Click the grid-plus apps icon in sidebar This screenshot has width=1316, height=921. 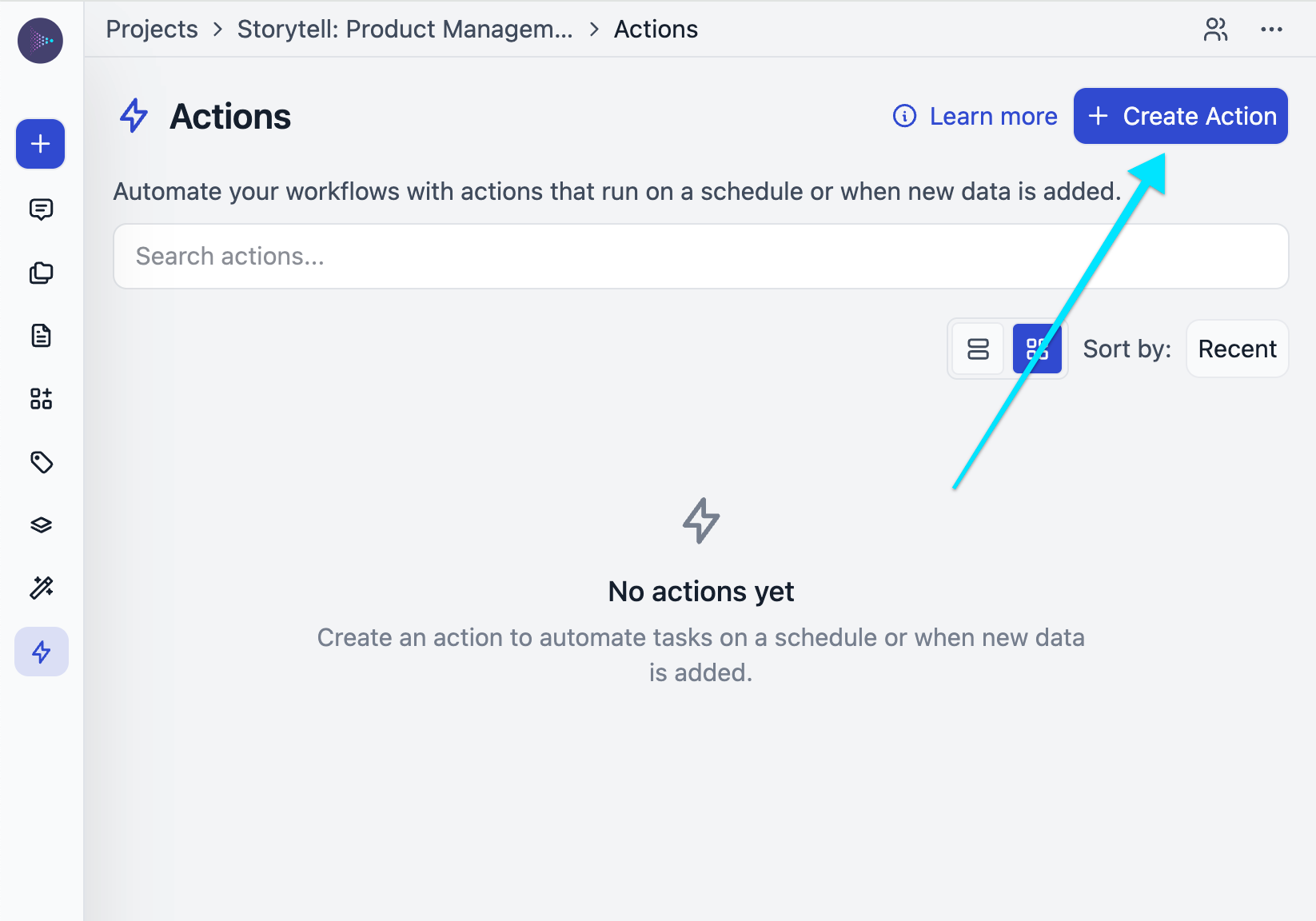(x=41, y=399)
